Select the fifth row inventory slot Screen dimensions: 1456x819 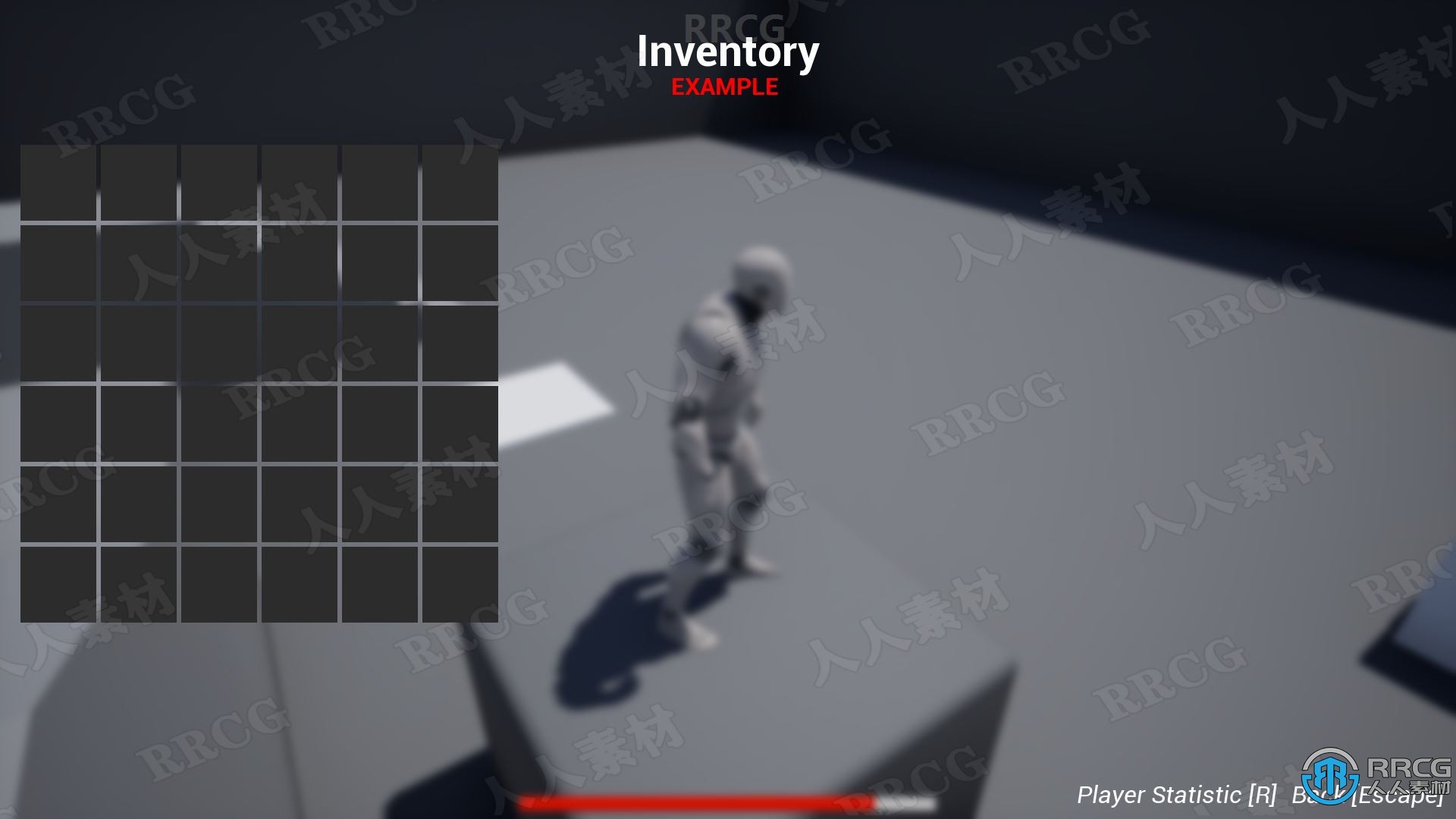click(x=60, y=505)
